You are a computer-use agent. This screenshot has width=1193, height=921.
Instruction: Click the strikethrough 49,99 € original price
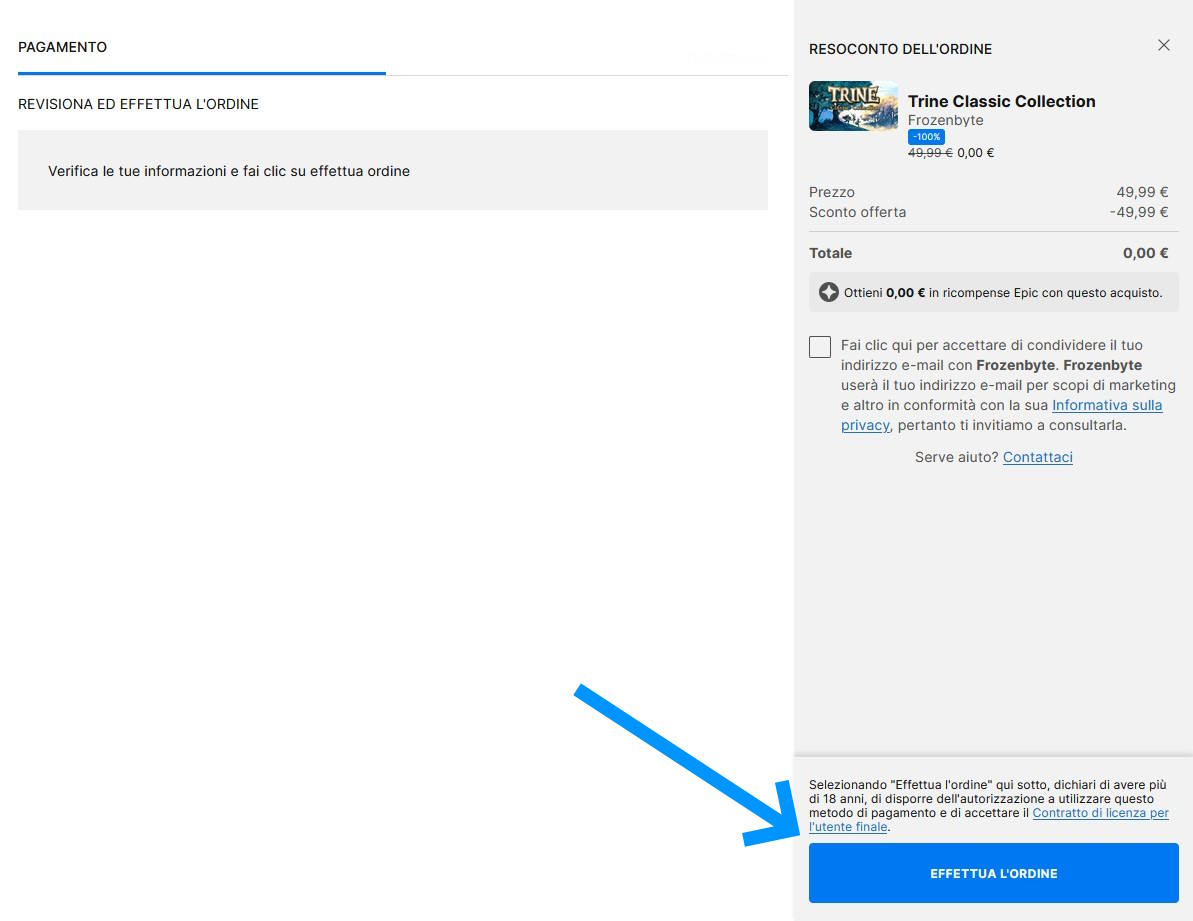(929, 153)
